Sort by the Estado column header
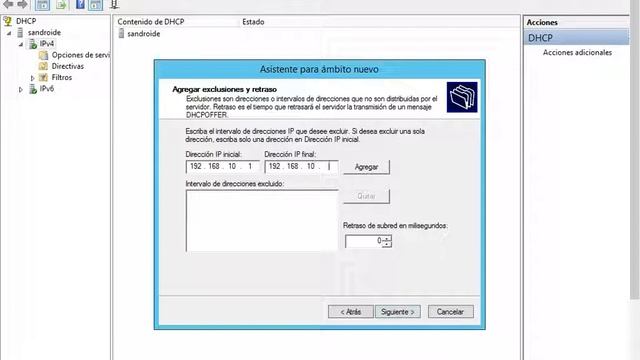 [253, 22]
